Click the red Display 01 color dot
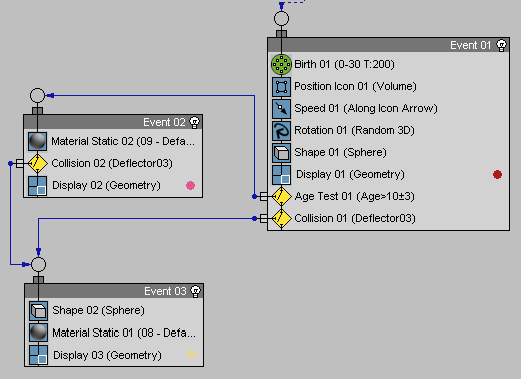The image size is (521, 379). [x=497, y=174]
